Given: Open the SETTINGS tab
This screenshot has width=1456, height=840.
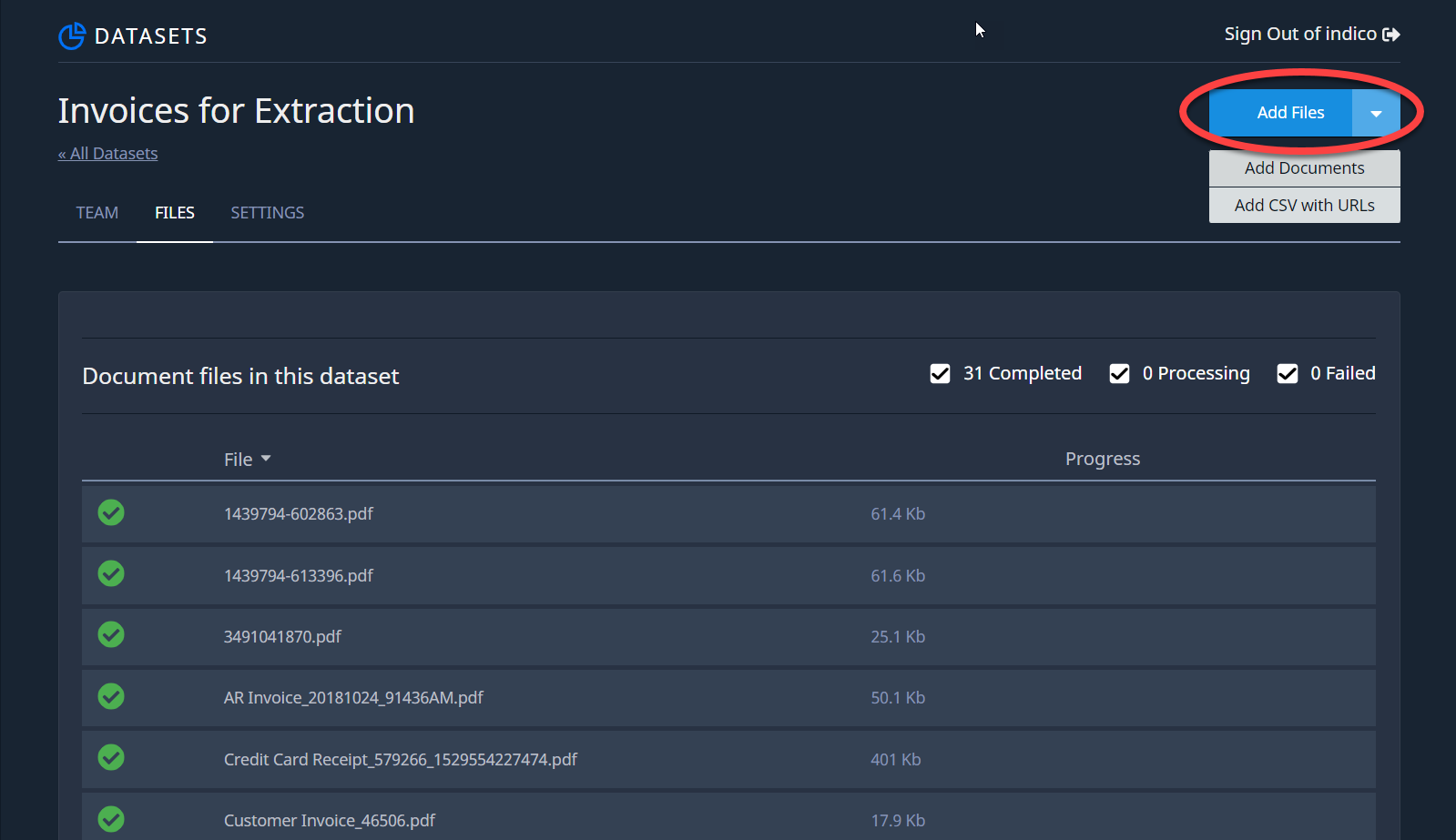Looking at the screenshot, I should [x=268, y=213].
